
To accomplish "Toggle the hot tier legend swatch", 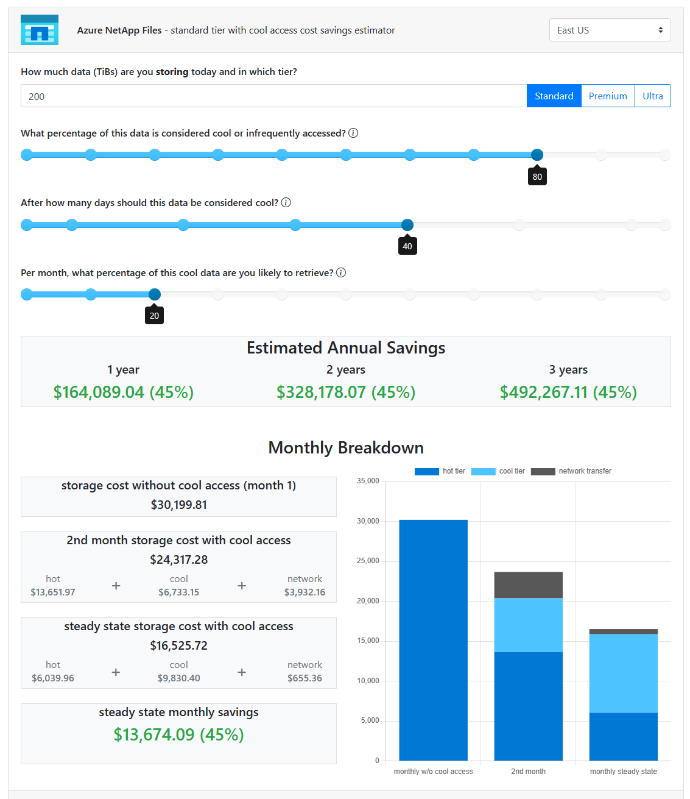I will (427, 471).
